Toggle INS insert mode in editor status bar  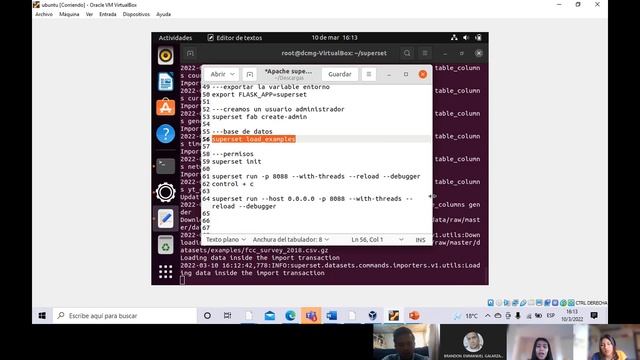coord(420,240)
